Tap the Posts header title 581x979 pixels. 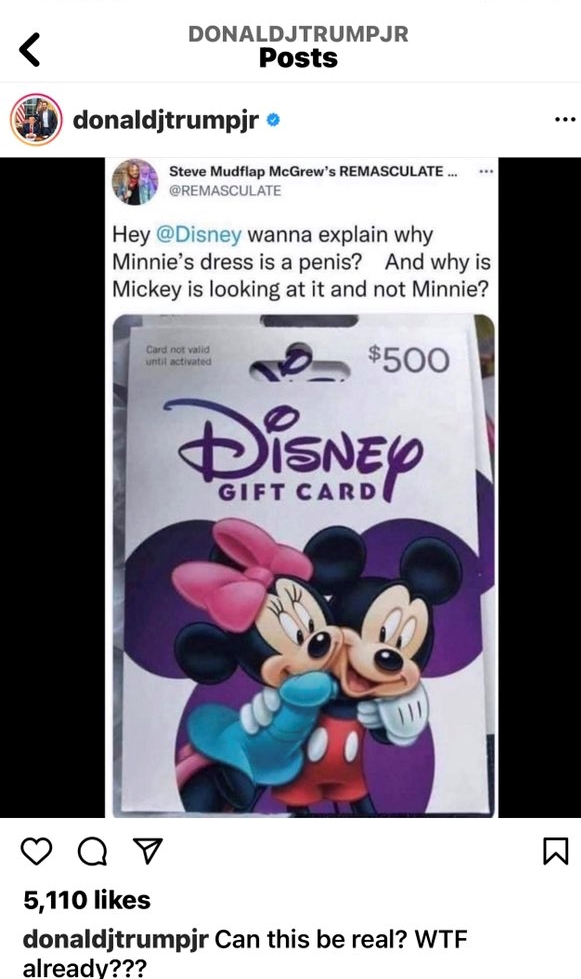(x=298, y=58)
